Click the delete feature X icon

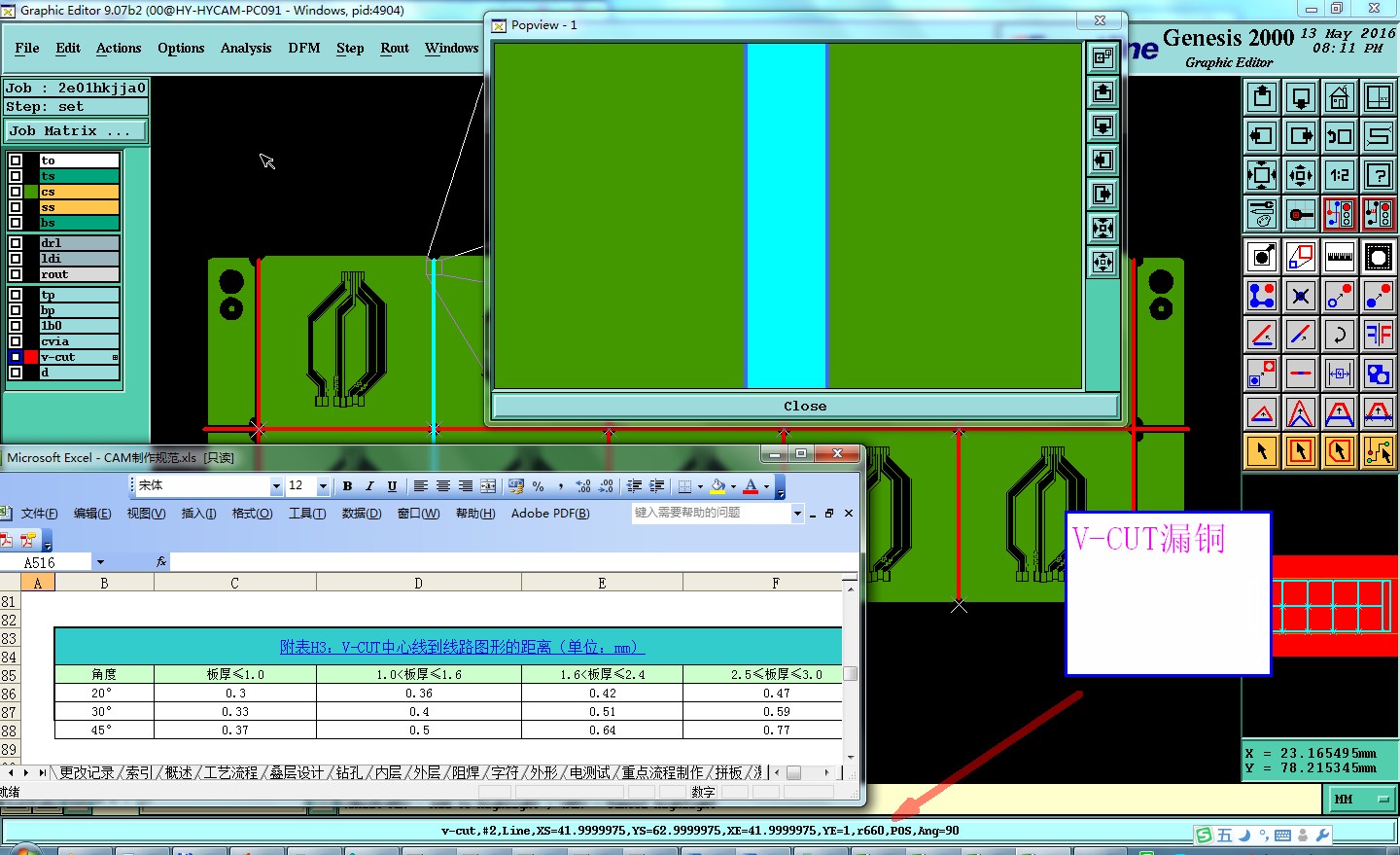1301,296
